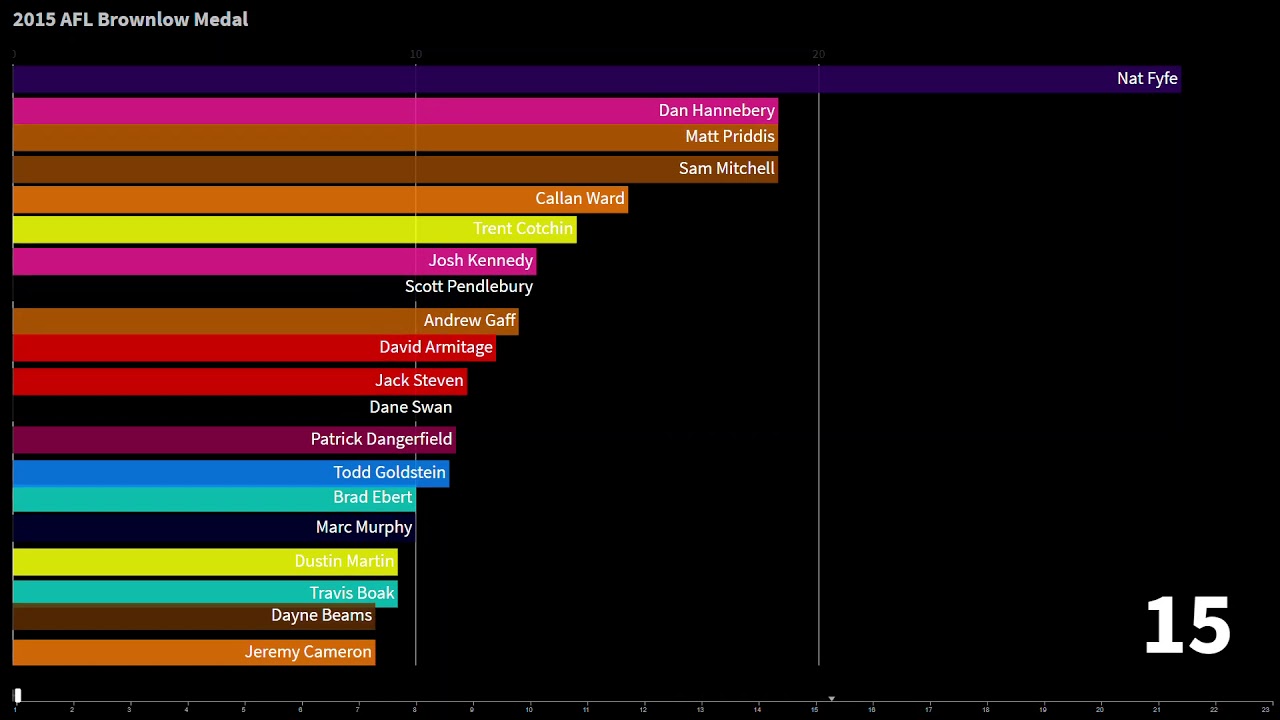Click the large round counter 15

click(1187, 626)
